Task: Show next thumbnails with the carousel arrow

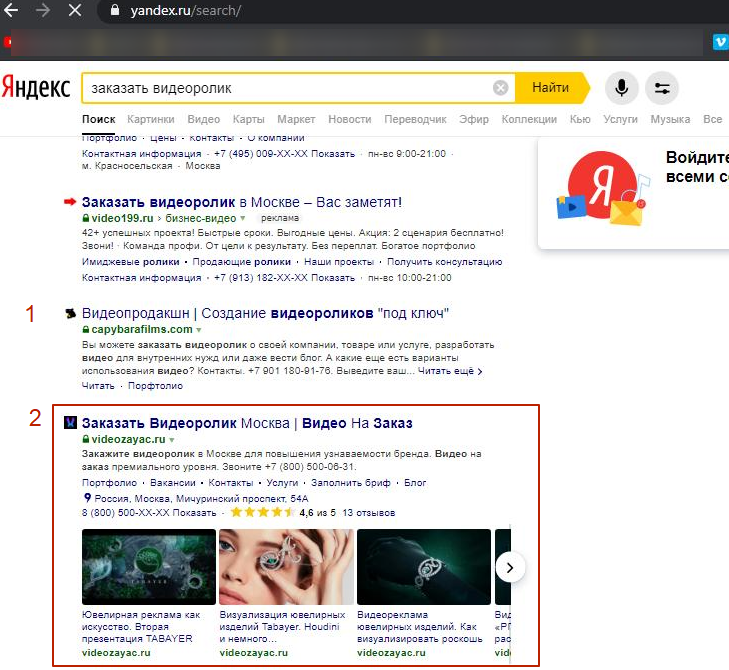Action: tap(510, 567)
